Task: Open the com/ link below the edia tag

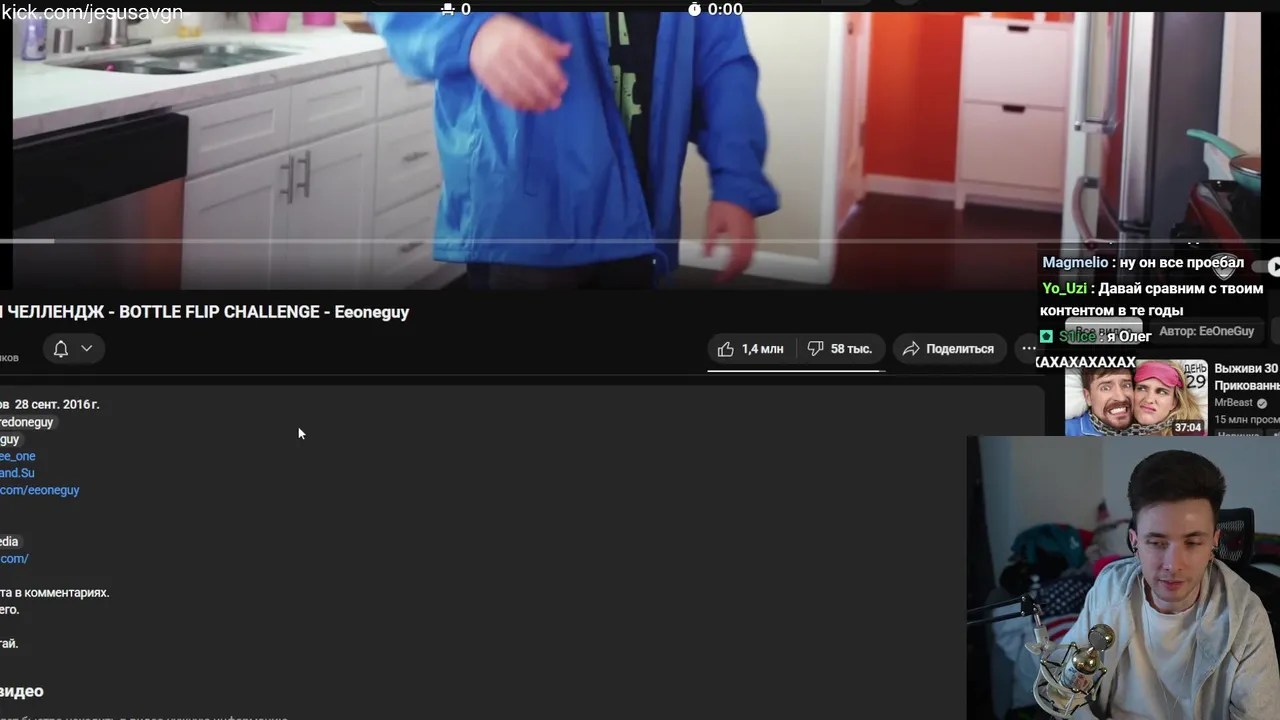Action: coord(14,558)
